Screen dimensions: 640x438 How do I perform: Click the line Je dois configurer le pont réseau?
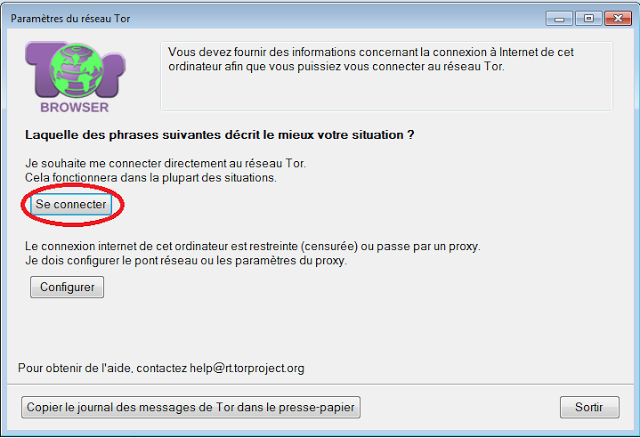[x=186, y=260]
